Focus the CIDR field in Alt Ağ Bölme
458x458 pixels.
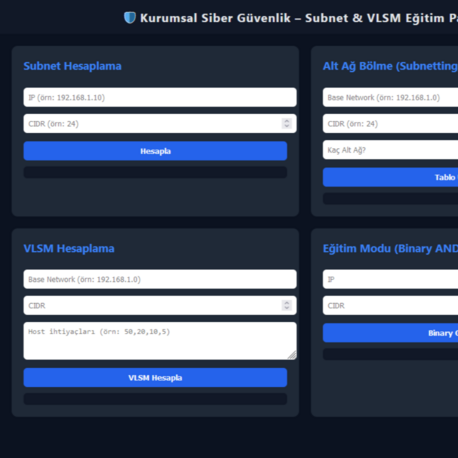pos(390,124)
